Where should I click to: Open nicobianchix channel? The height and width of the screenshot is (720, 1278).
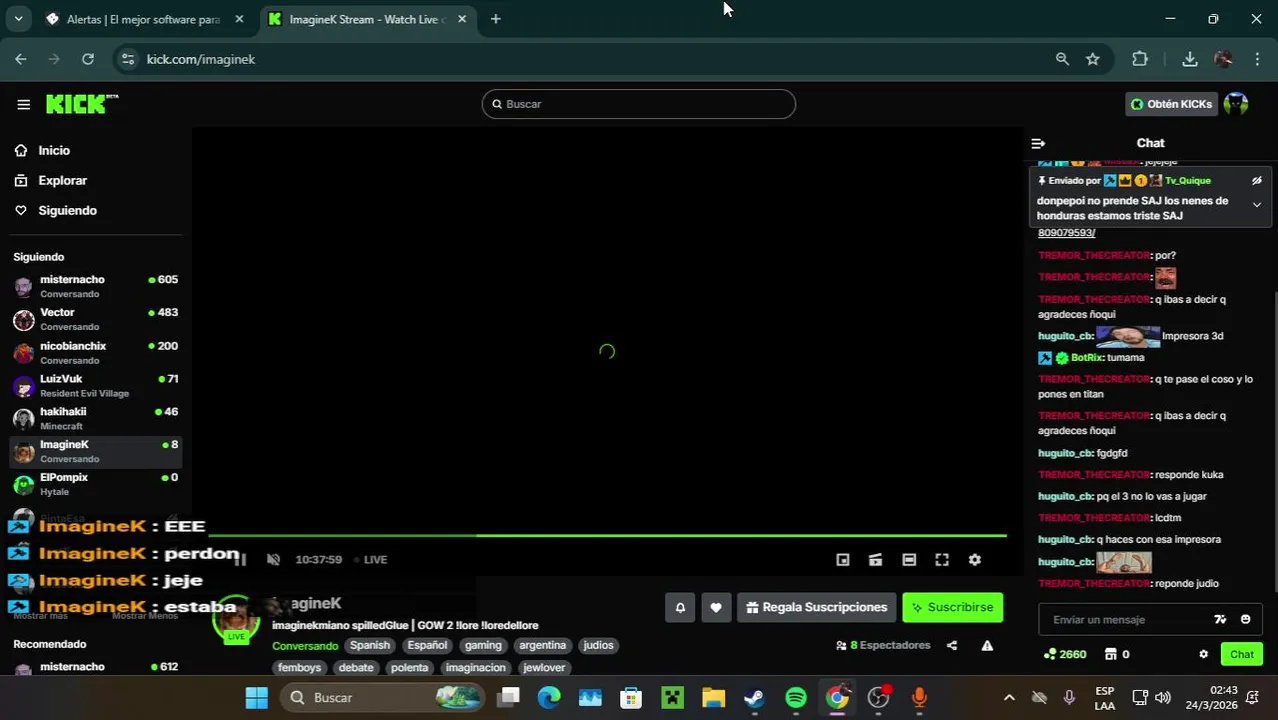pyautogui.click(x=95, y=352)
